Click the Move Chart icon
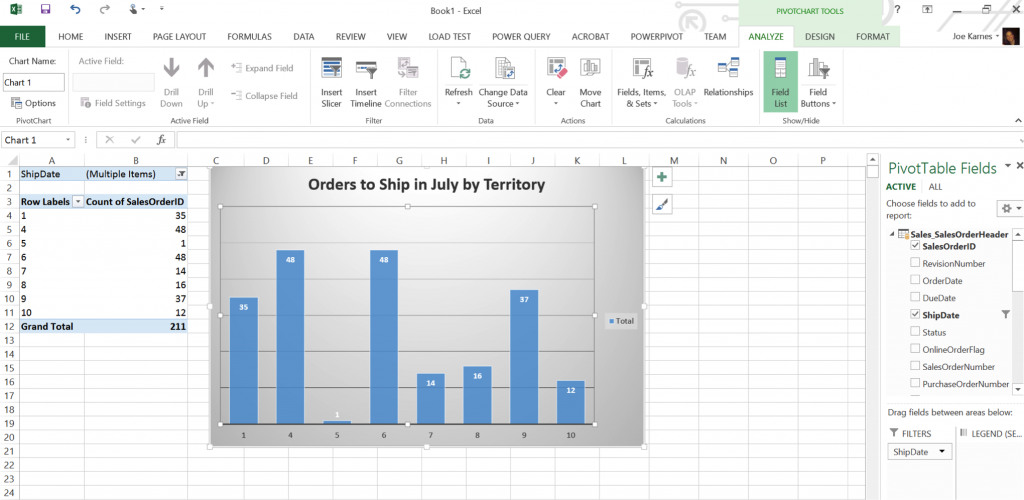The height and width of the screenshot is (500, 1024). [x=590, y=70]
